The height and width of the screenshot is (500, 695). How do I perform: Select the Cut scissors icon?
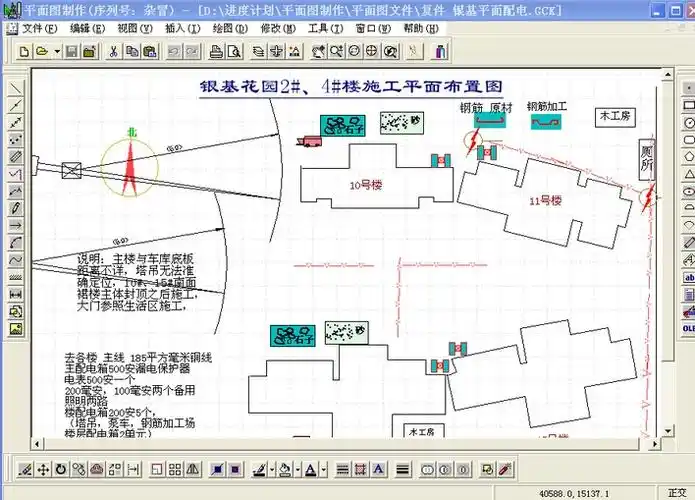pos(114,50)
